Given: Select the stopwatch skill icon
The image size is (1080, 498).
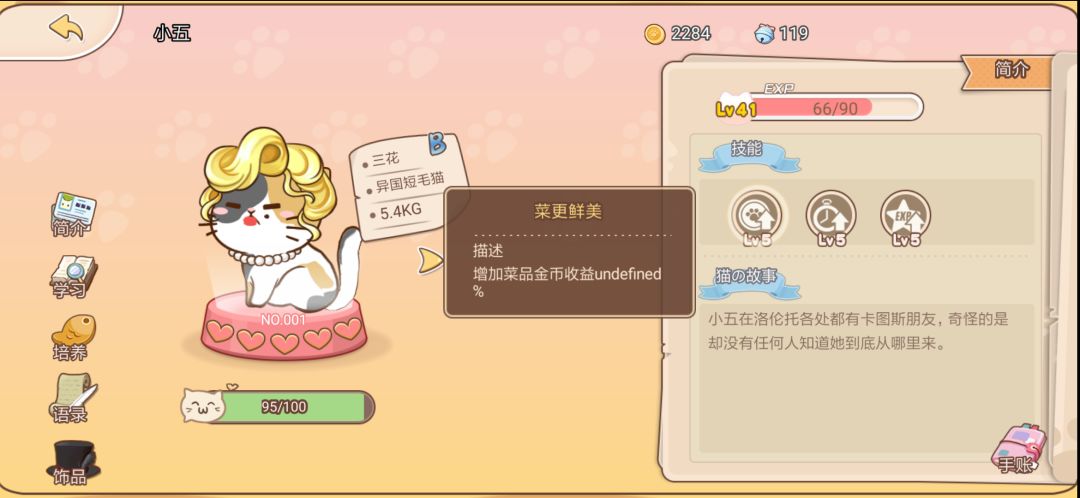Looking at the screenshot, I should pos(831,217).
